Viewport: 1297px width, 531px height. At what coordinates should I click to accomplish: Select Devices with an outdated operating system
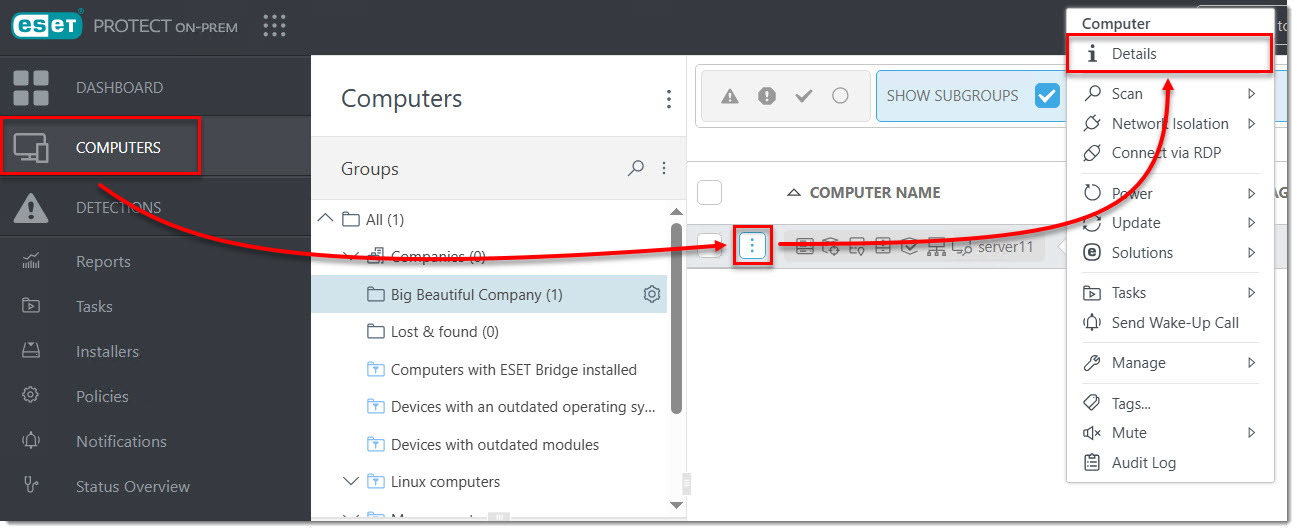click(523, 407)
